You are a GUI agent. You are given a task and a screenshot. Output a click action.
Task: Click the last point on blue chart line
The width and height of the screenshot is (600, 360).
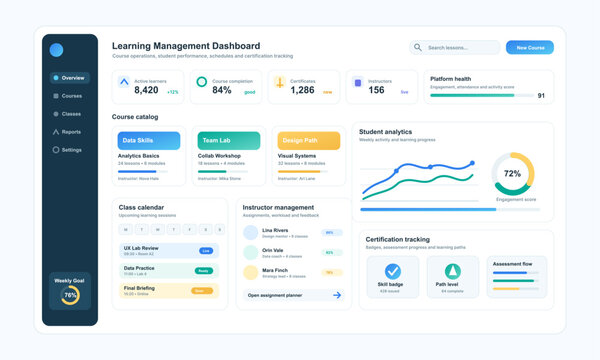pos(472,163)
